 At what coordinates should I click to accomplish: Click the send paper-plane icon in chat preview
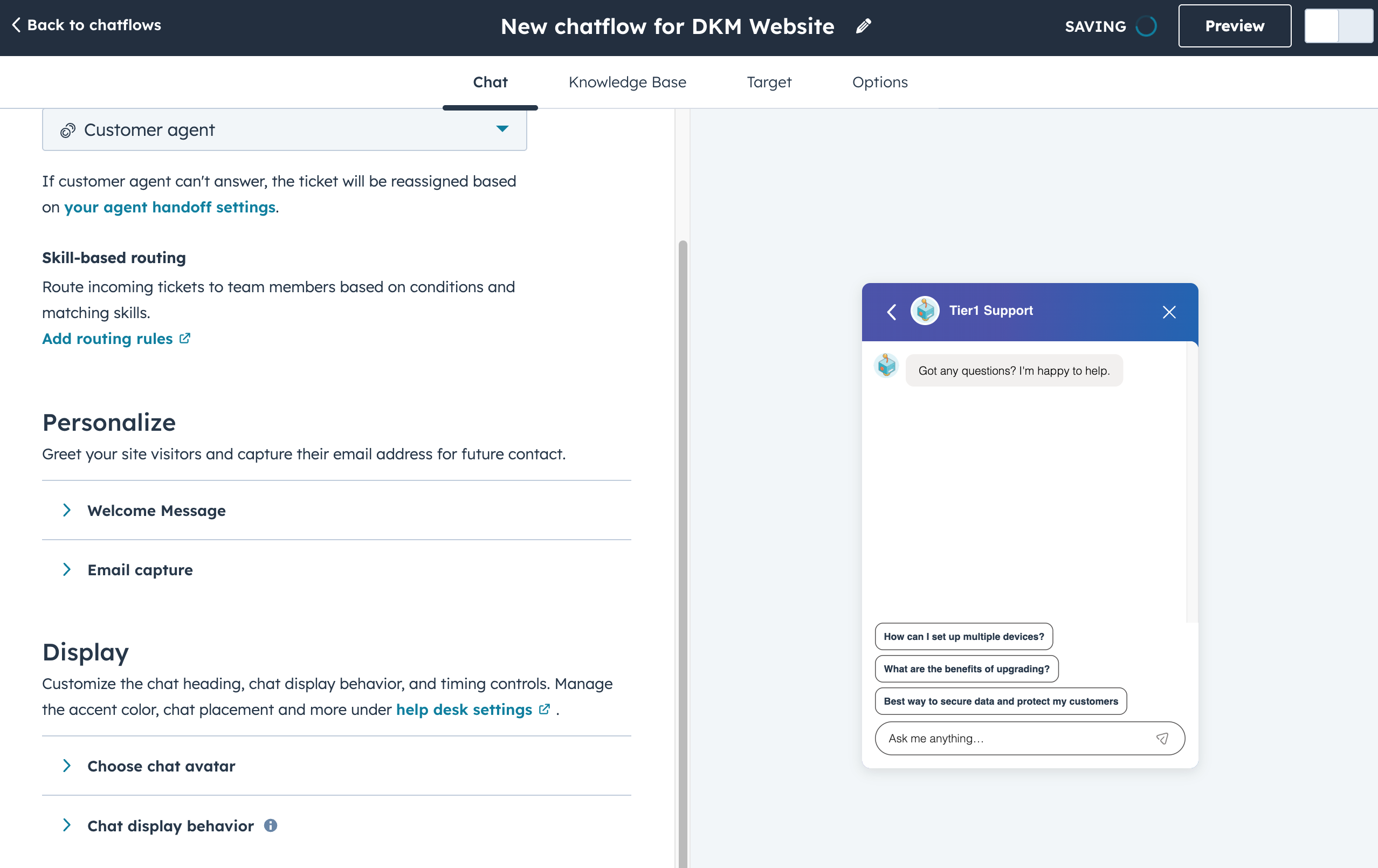pyautogui.click(x=1163, y=738)
